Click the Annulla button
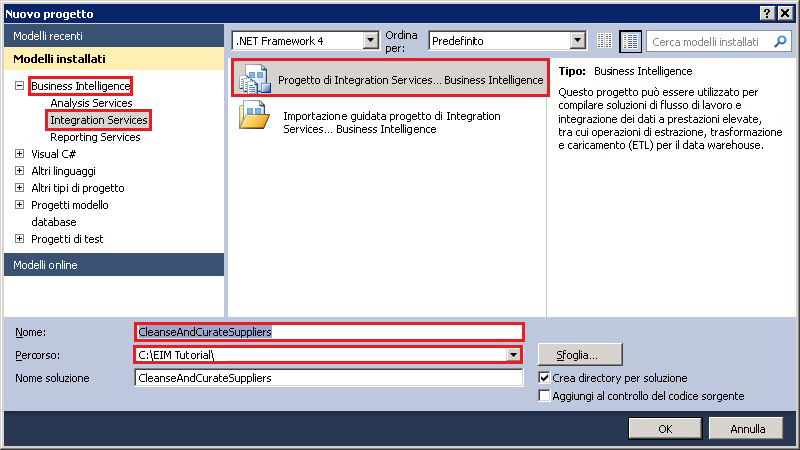 [x=747, y=429]
